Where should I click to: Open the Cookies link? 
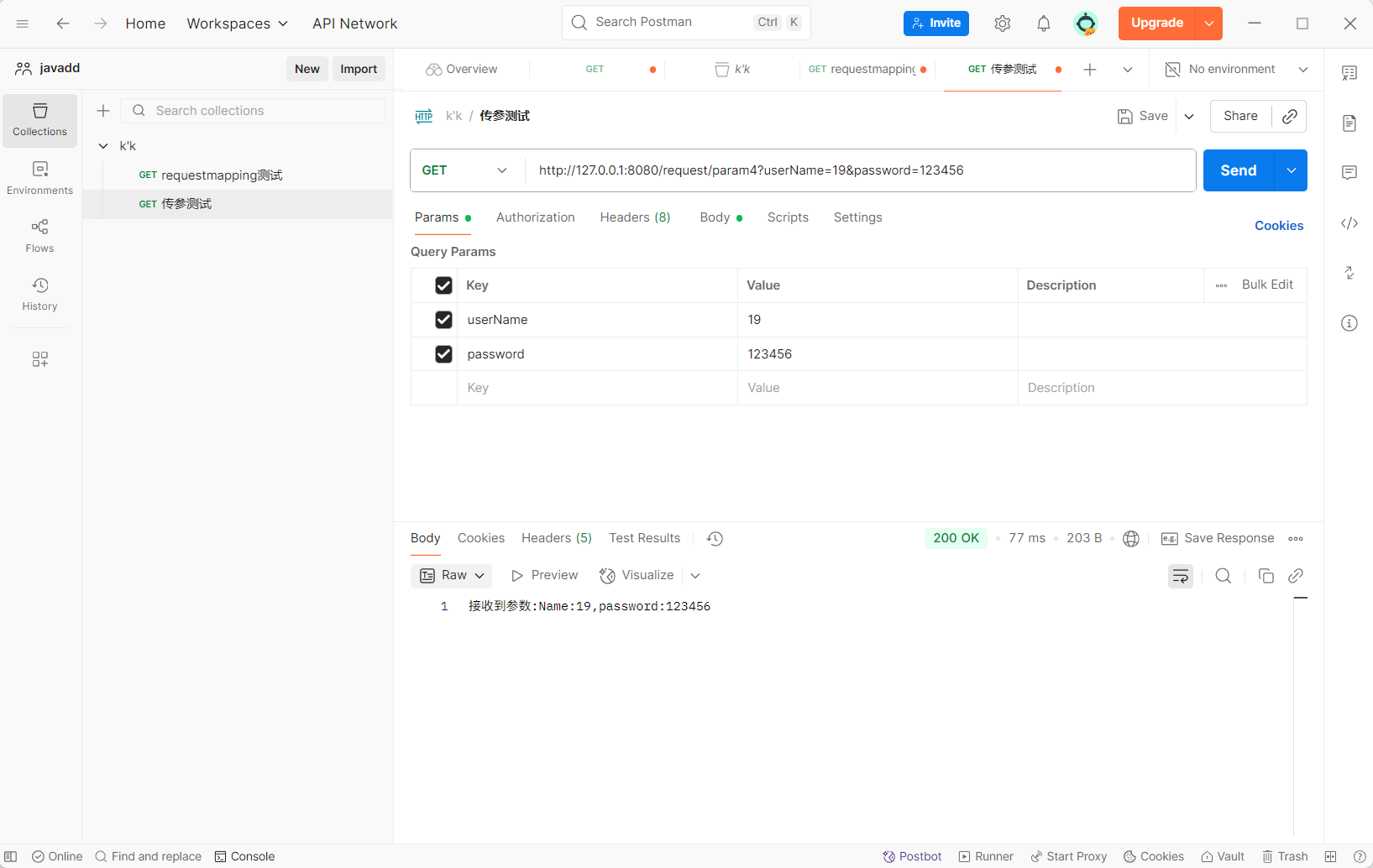[1279, 226]
